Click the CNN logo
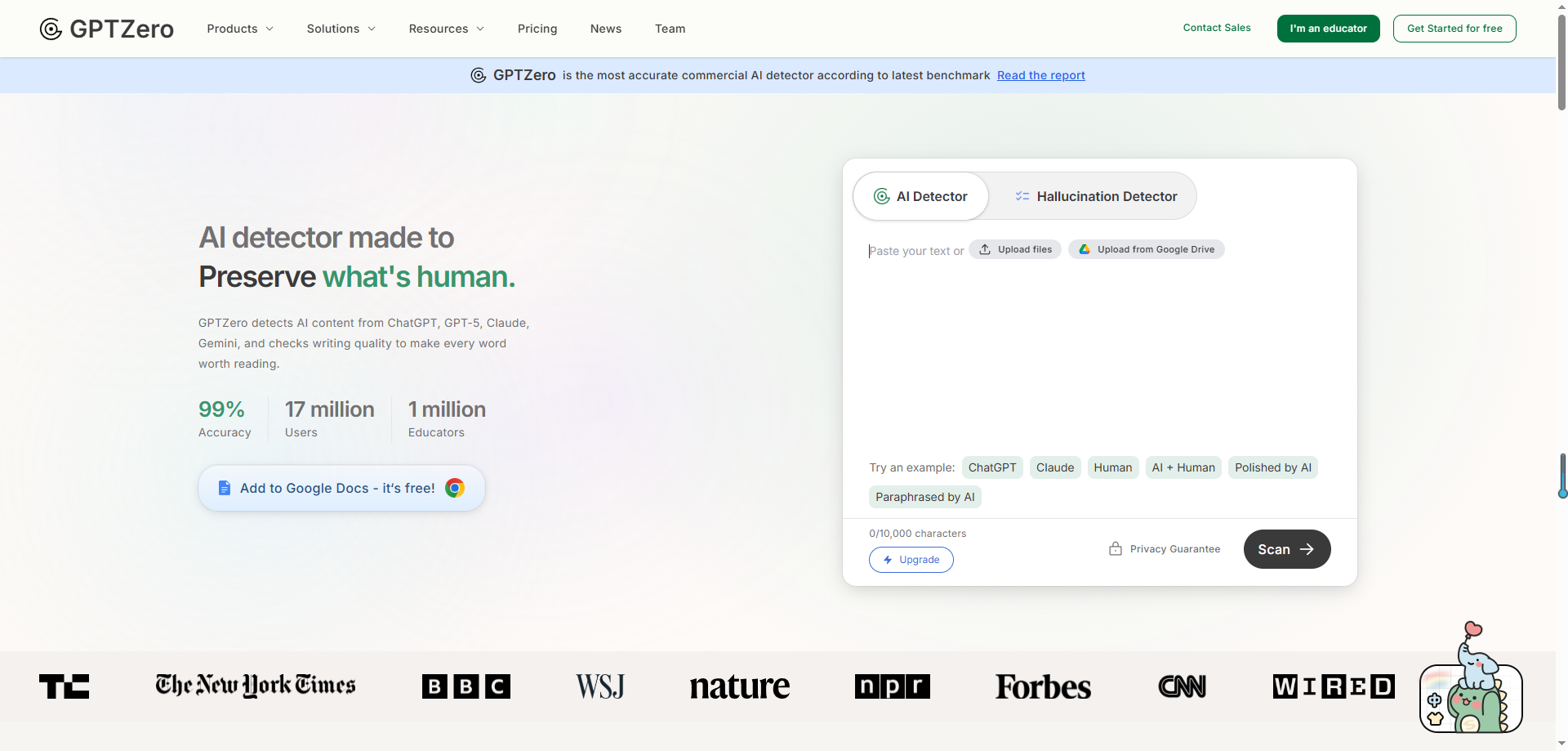1568x751 pixels. tap(1182, 686)
